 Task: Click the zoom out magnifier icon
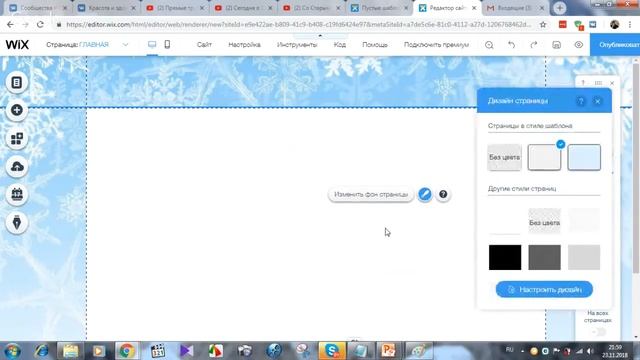pos(489,45)
